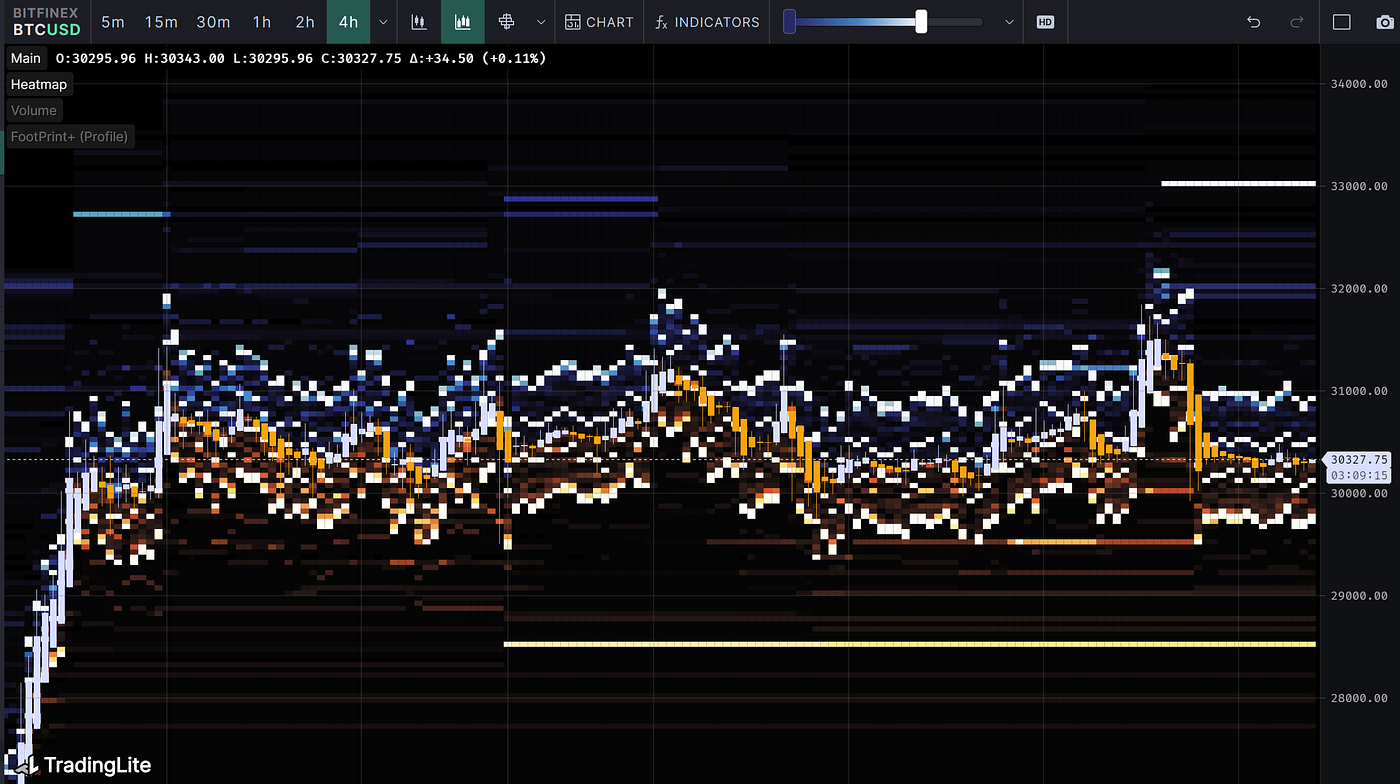The image size is (1400, 784).
Task: Click the 29000.00 price axis label
Action: [x=1358, y=595]
